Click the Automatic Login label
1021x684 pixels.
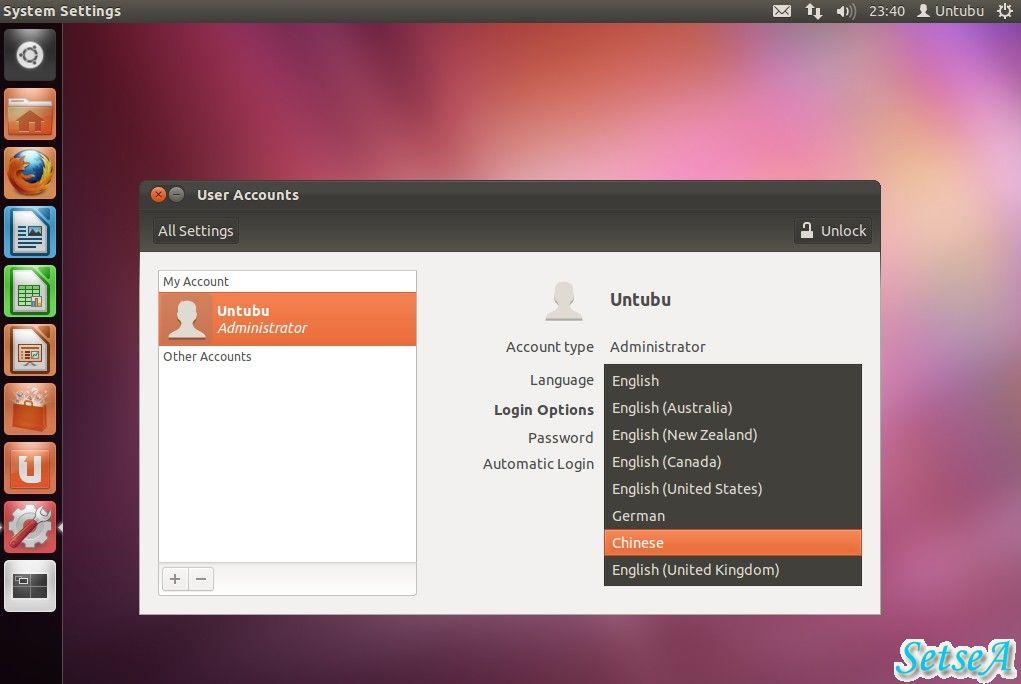[538, 464]
